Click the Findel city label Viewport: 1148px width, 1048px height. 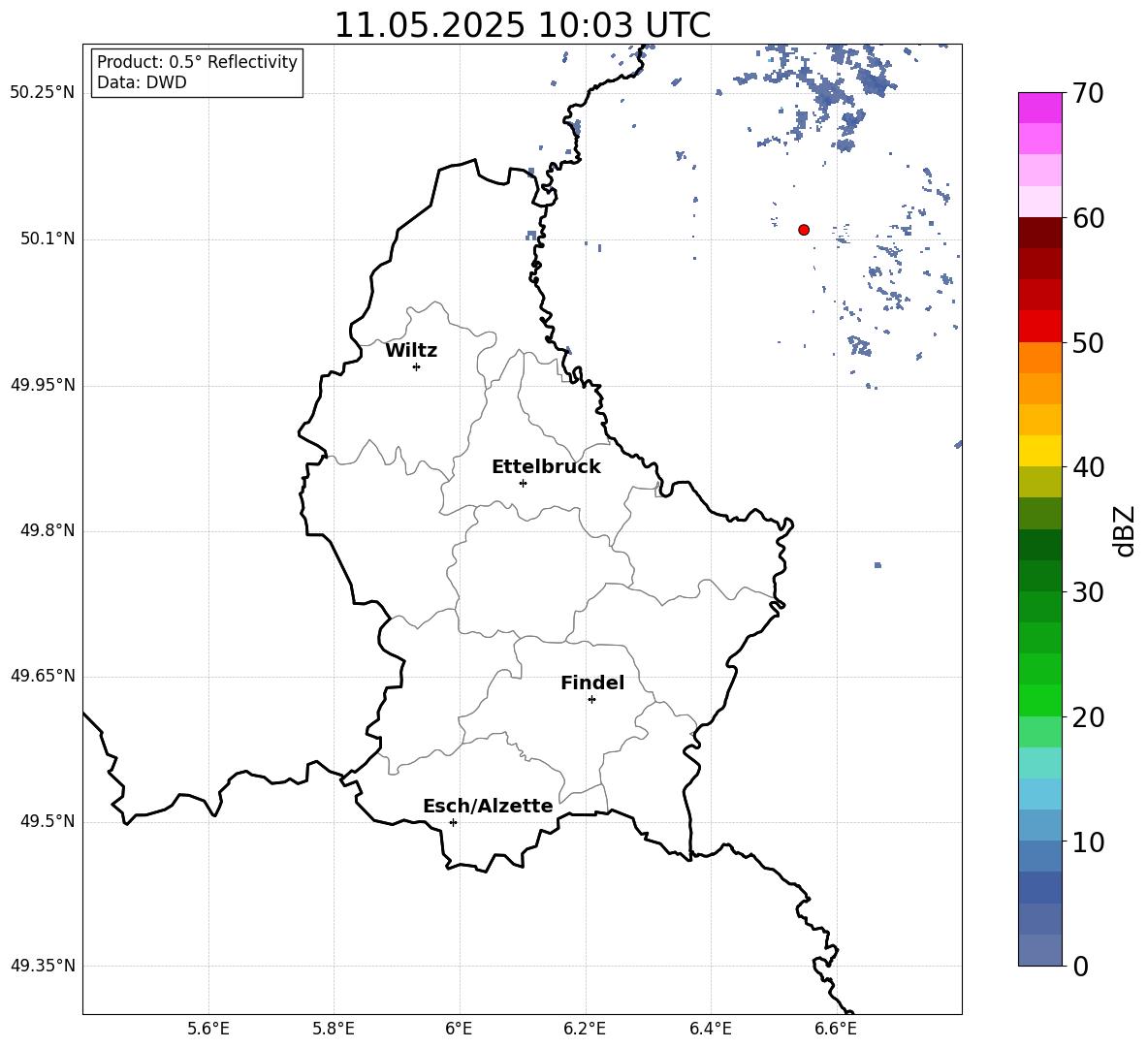pyautogui.click(x=592, y=683)
